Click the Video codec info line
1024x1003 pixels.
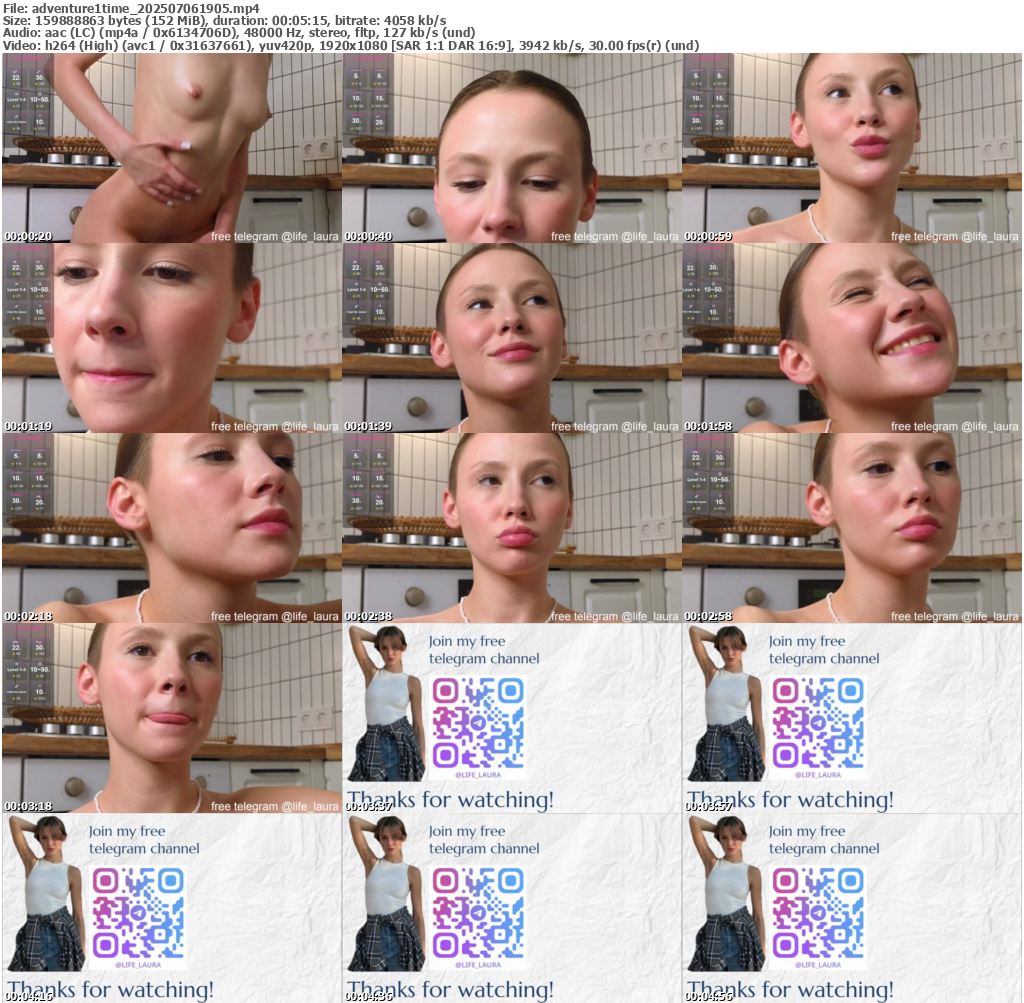(350, 45)
